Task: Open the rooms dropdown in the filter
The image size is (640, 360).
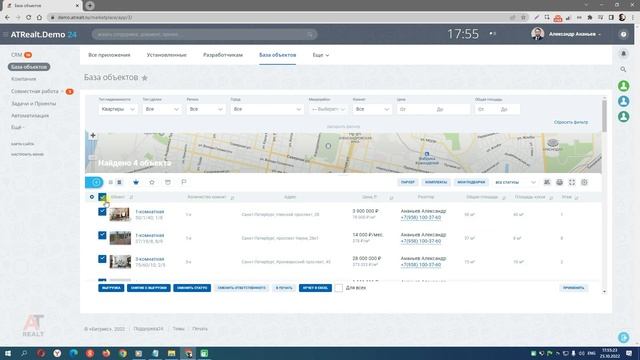Action: point(372,109)
